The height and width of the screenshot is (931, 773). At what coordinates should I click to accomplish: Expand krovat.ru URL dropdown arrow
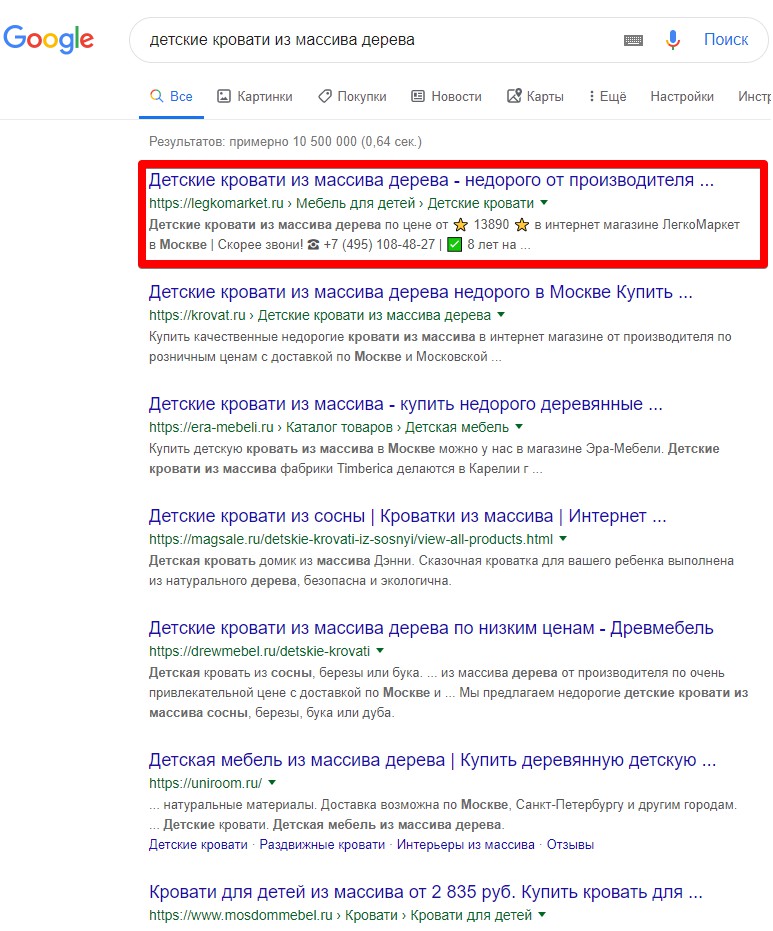501,315
